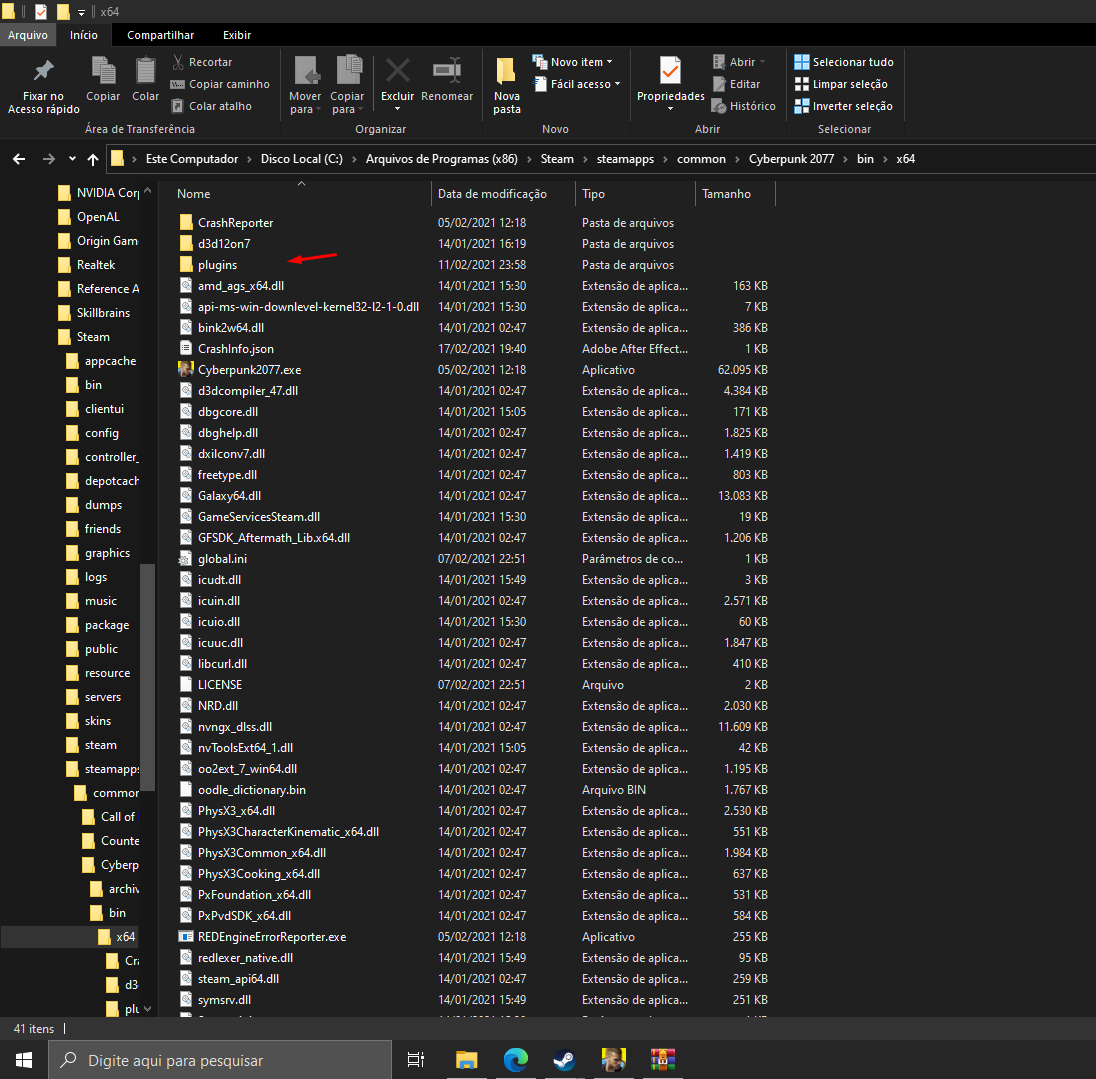Go up one folder level

92,159
